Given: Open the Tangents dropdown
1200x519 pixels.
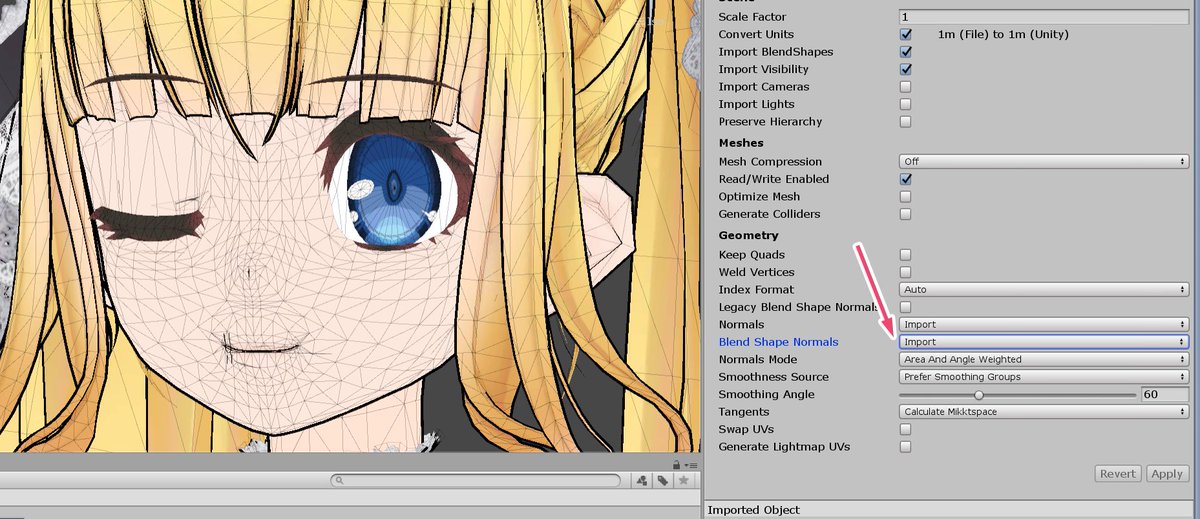Looking at the screenshot, I should coord(1044,412).
